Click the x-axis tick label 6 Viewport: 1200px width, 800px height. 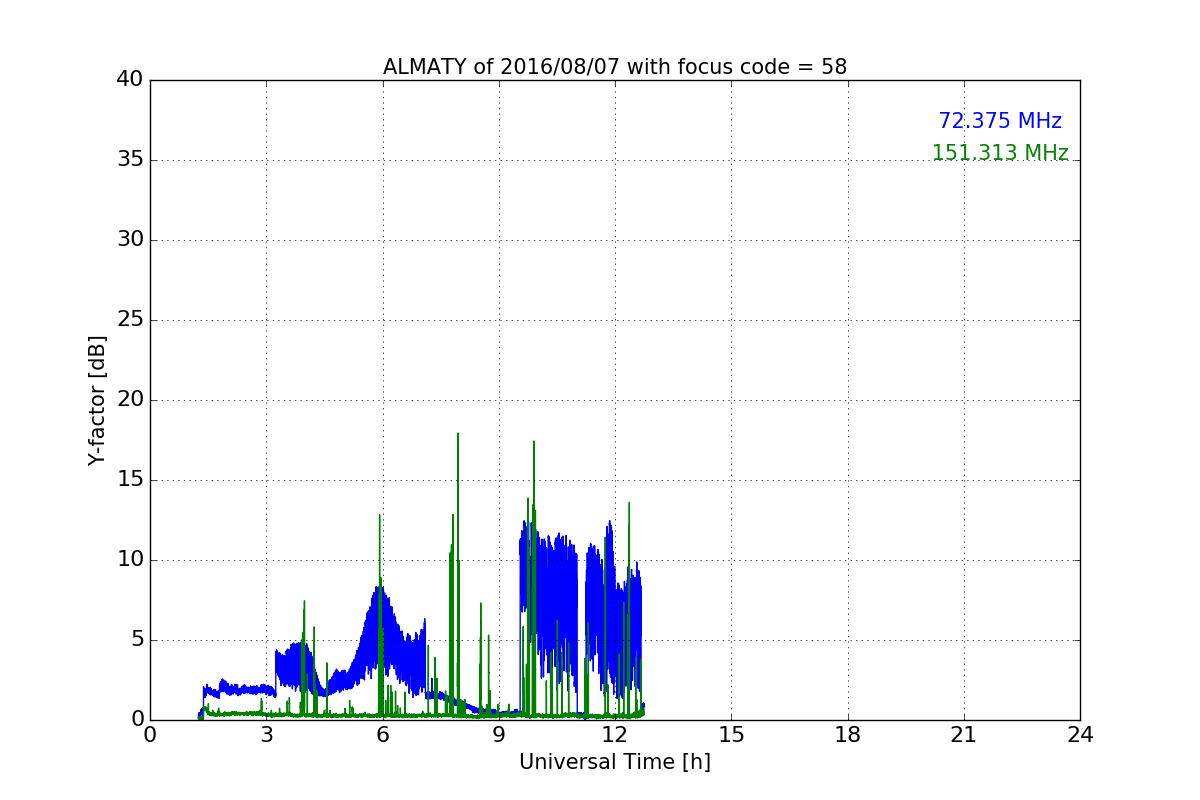383,735
